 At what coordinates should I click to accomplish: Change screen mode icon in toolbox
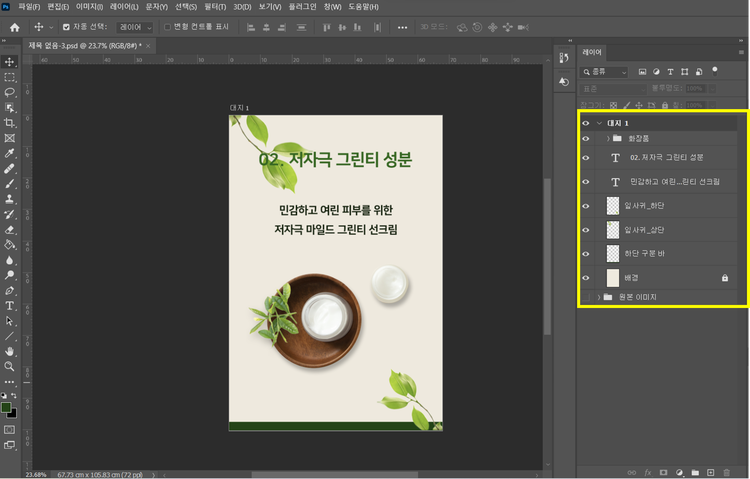pyautogui.click(x=9, y=445)
